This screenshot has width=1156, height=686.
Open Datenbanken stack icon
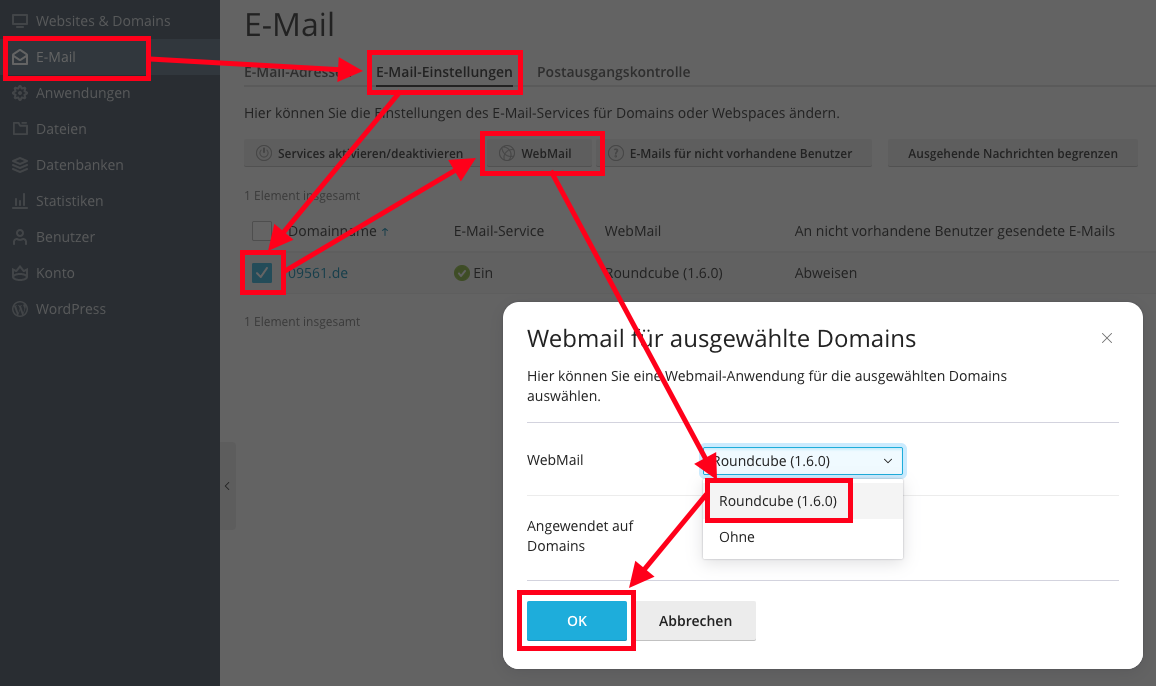pyautogui.click(x=20, y=165)
